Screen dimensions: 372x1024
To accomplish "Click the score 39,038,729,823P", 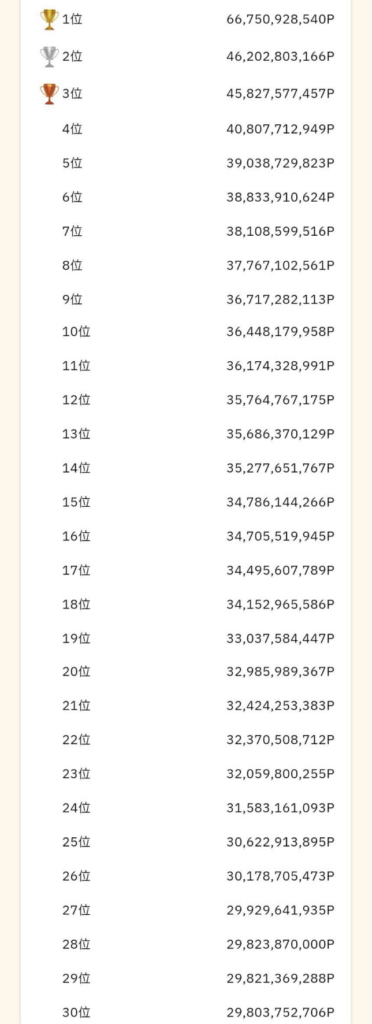I will tap(281, 163).
